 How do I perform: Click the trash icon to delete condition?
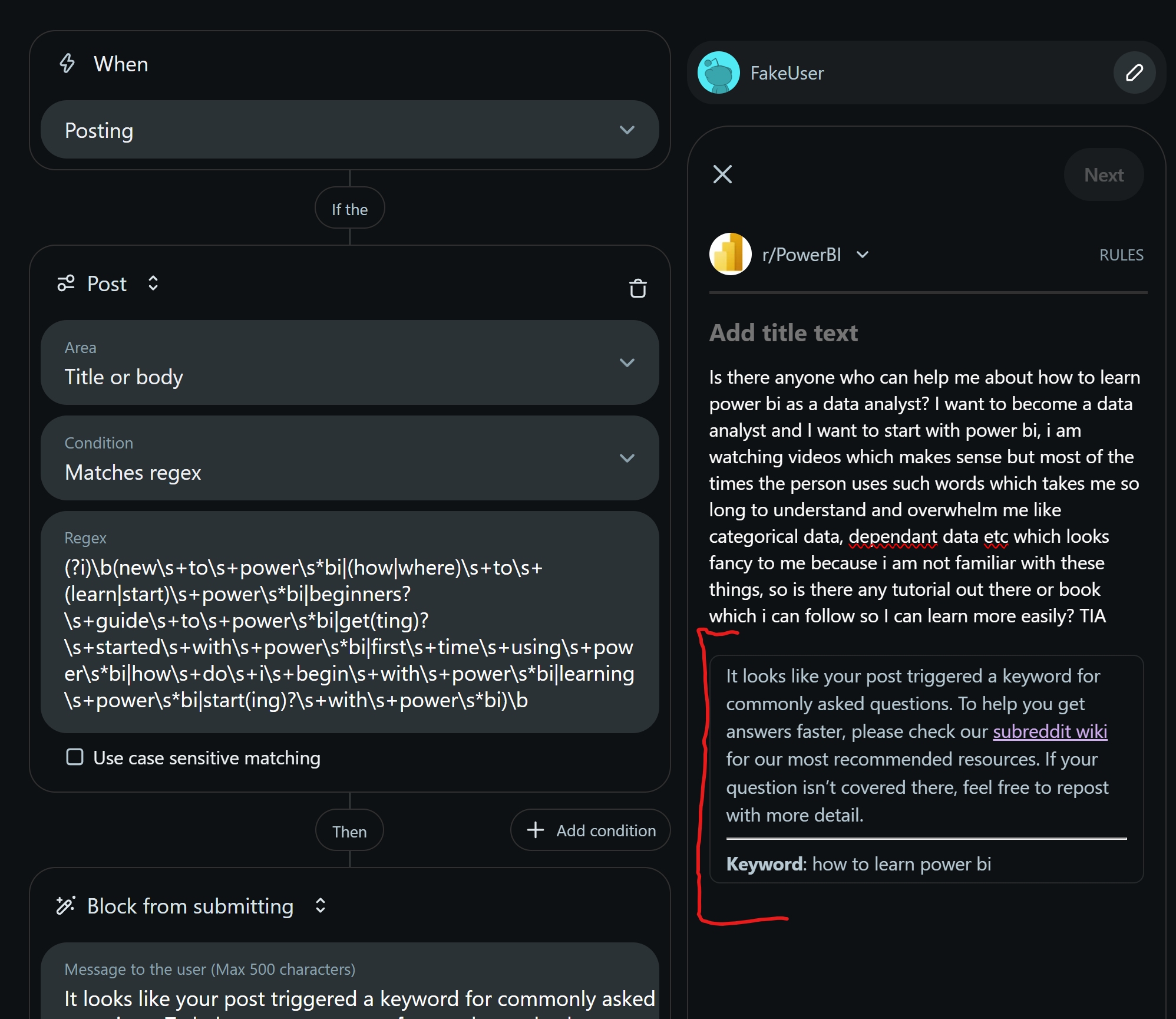click(x=637, y=289)
